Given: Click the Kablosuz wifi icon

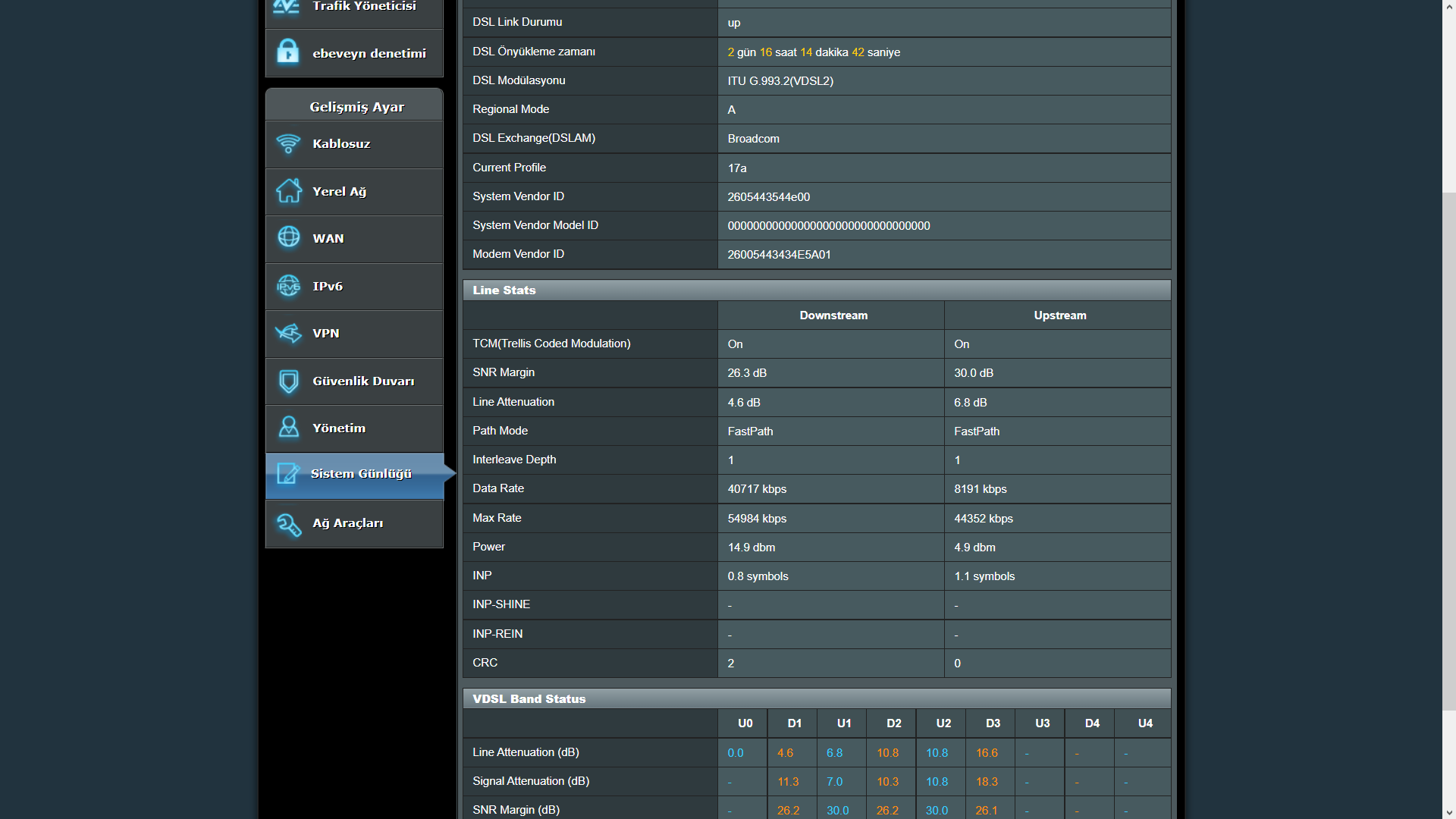Looking at the screenshot, I should [x=288, y=143].
